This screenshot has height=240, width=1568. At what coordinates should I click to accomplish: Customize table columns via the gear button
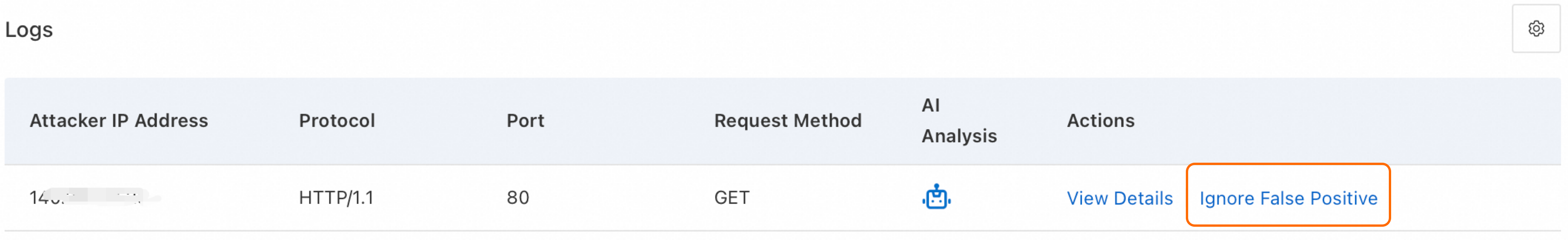click(x=1535, y=28)
